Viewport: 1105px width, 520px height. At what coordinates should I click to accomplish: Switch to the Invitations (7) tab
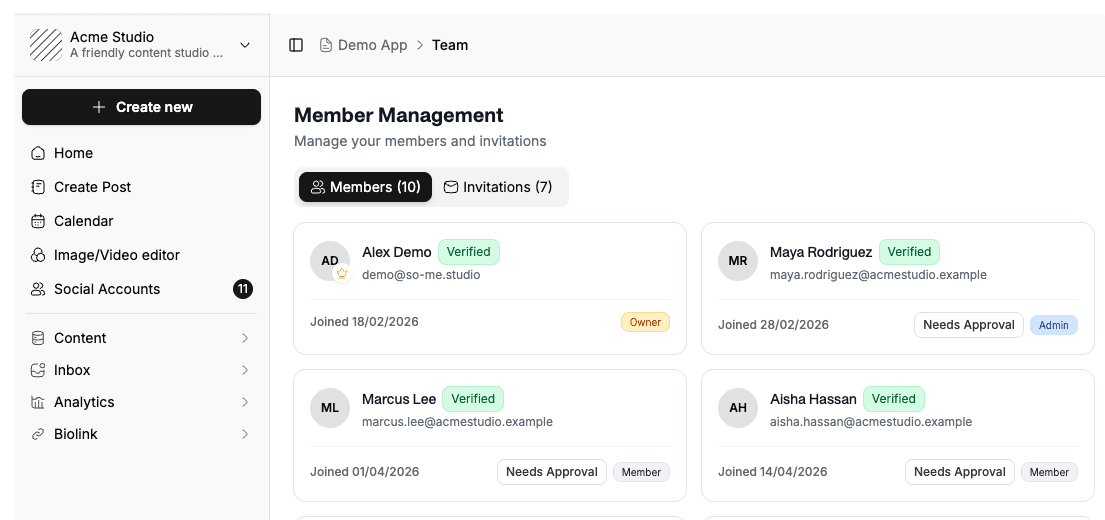498,187
